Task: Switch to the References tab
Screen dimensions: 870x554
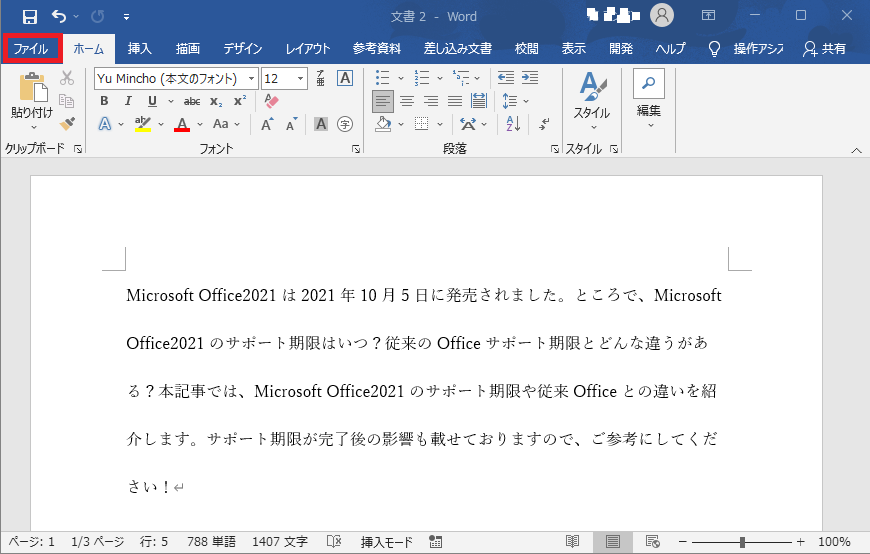Action: click(x=377, y=49)
